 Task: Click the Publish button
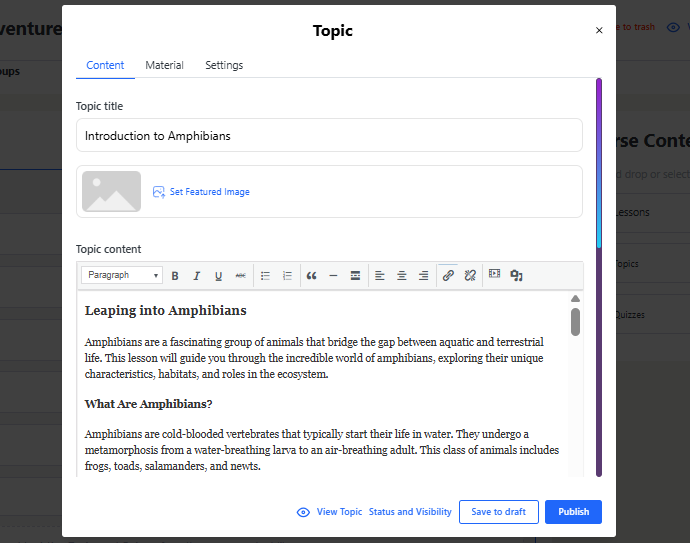pos(573,512)
